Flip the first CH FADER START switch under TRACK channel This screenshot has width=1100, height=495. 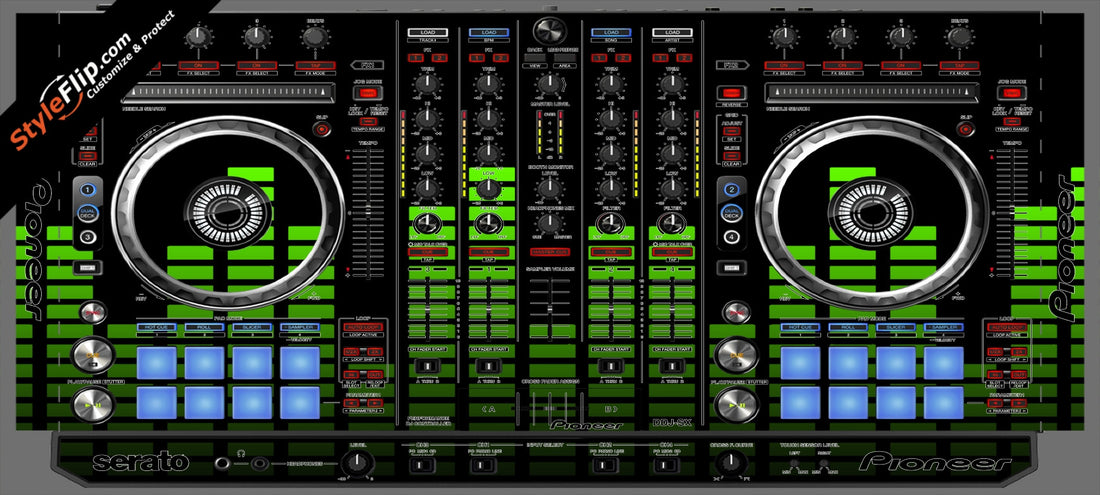coord(427,365)
